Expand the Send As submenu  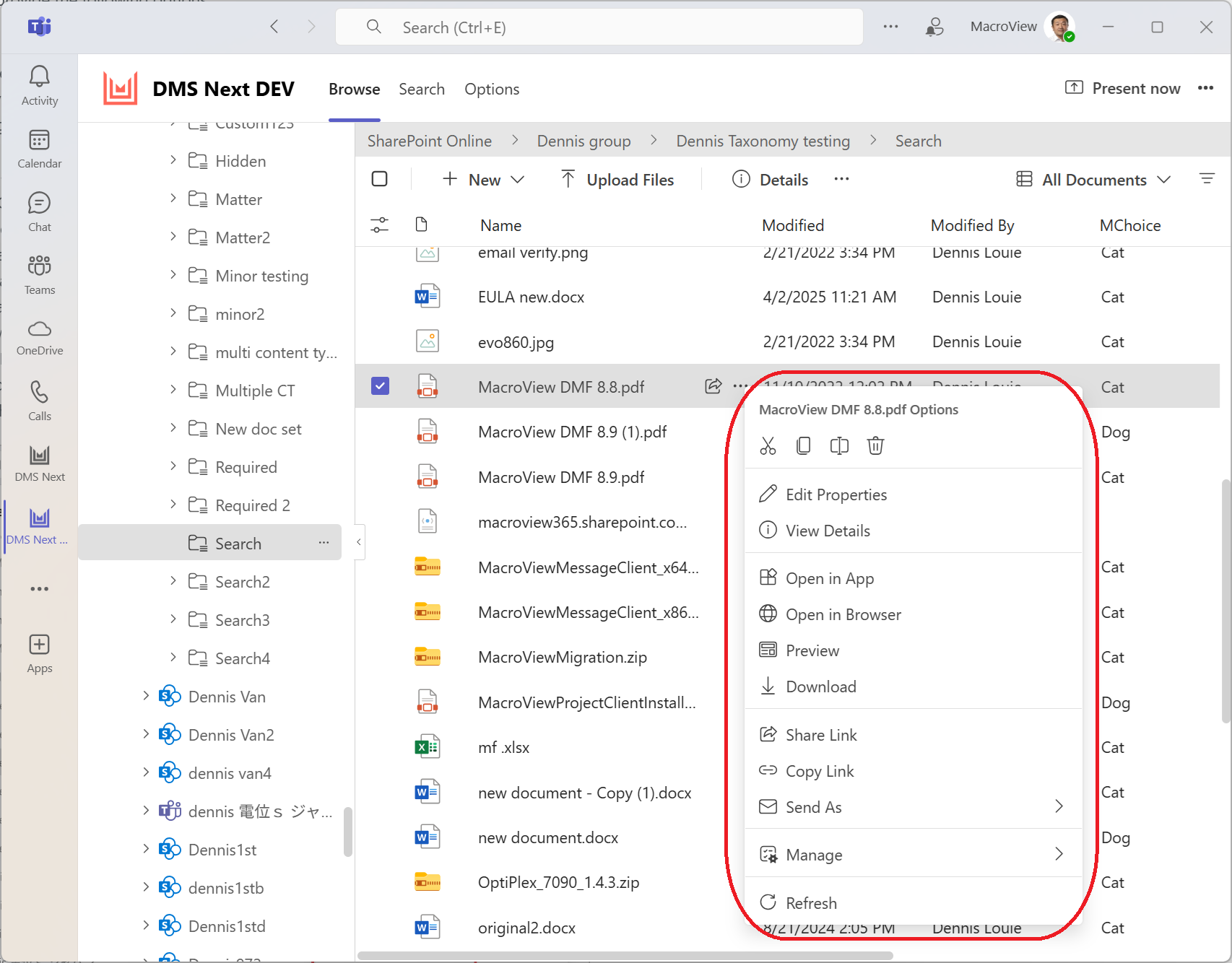coord(913,807)
